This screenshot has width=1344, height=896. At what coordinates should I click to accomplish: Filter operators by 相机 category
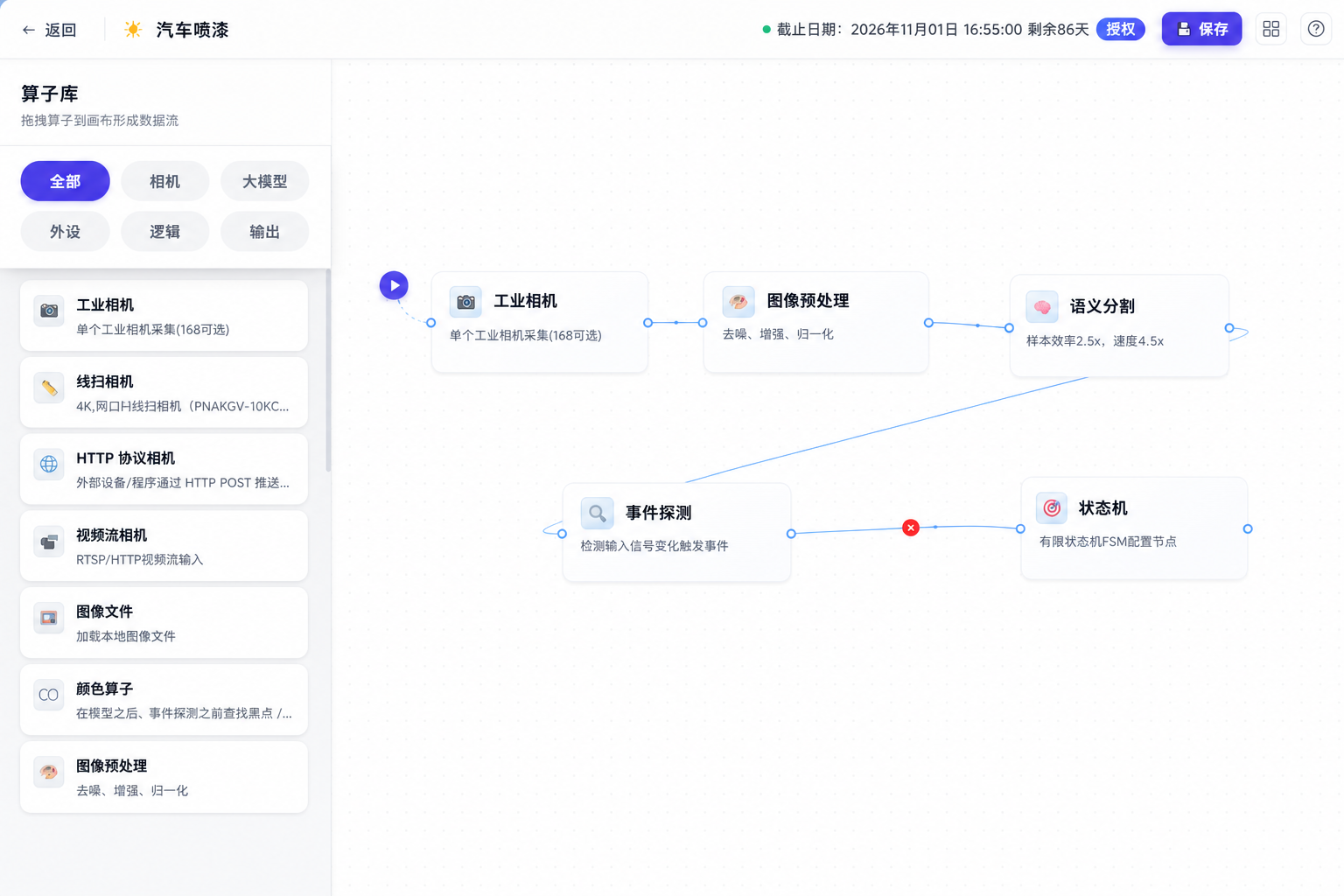coord(165,181)
